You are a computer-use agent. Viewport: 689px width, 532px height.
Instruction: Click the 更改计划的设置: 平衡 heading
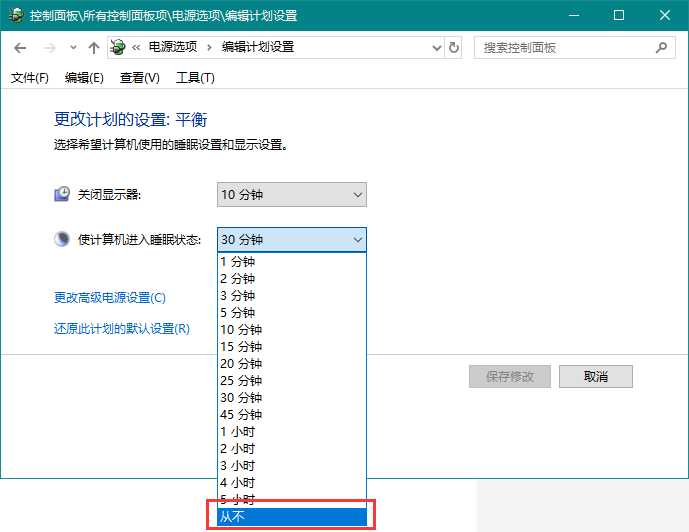click(x=131, y=119)
